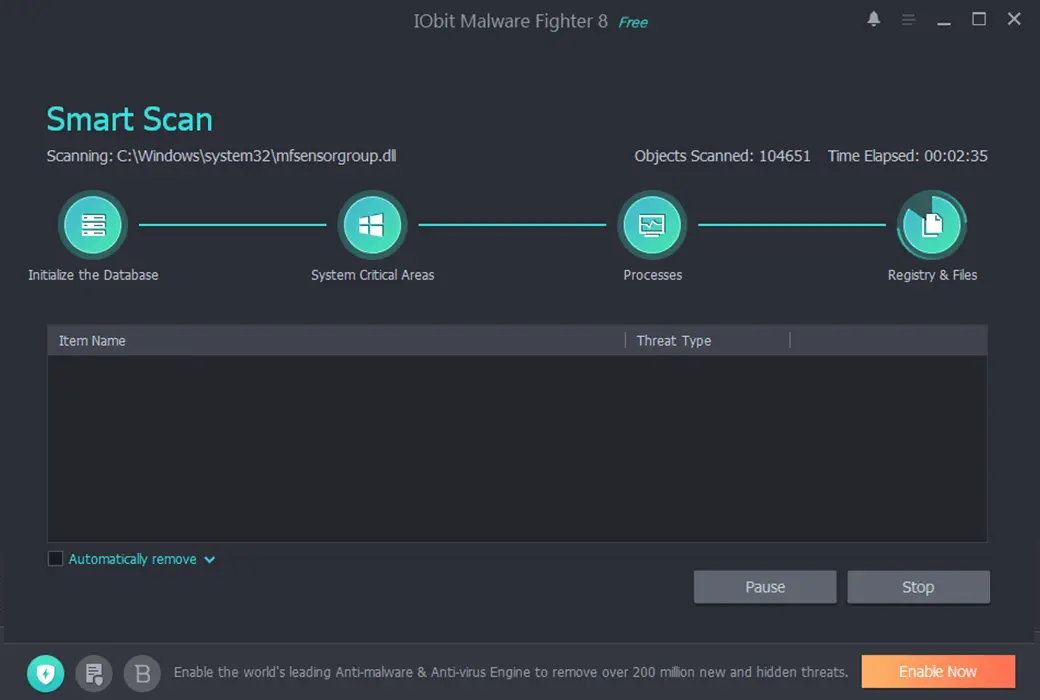The image size is (1040, 700).
Task: Click the Processes label
Action: tap(653, 275)
